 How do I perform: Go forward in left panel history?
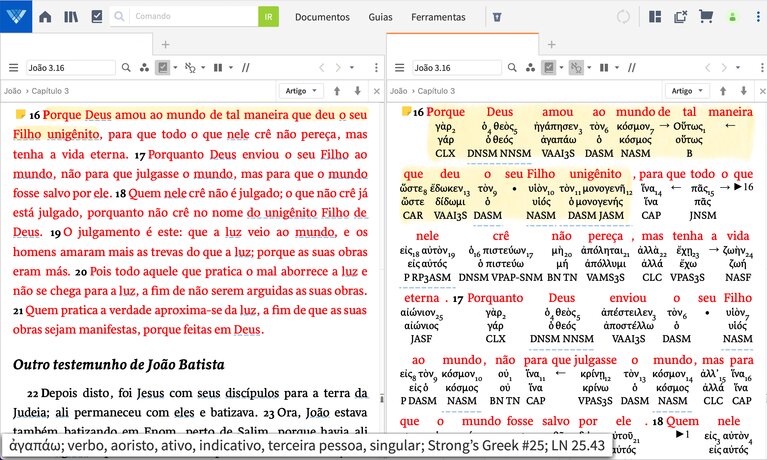pyautogui.click(x=338, y=68)
